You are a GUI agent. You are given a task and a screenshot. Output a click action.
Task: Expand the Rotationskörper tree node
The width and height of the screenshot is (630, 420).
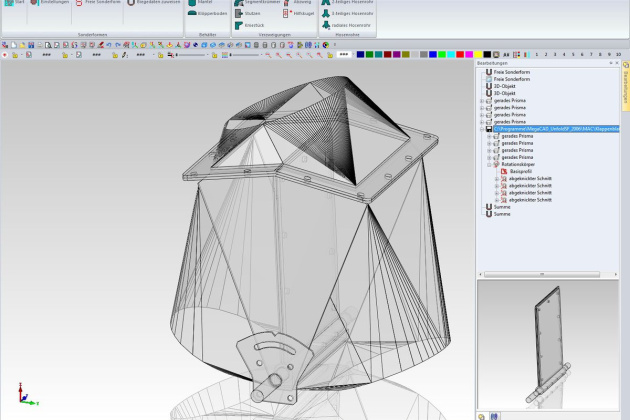pyautogui.click(x=489, y=164)
